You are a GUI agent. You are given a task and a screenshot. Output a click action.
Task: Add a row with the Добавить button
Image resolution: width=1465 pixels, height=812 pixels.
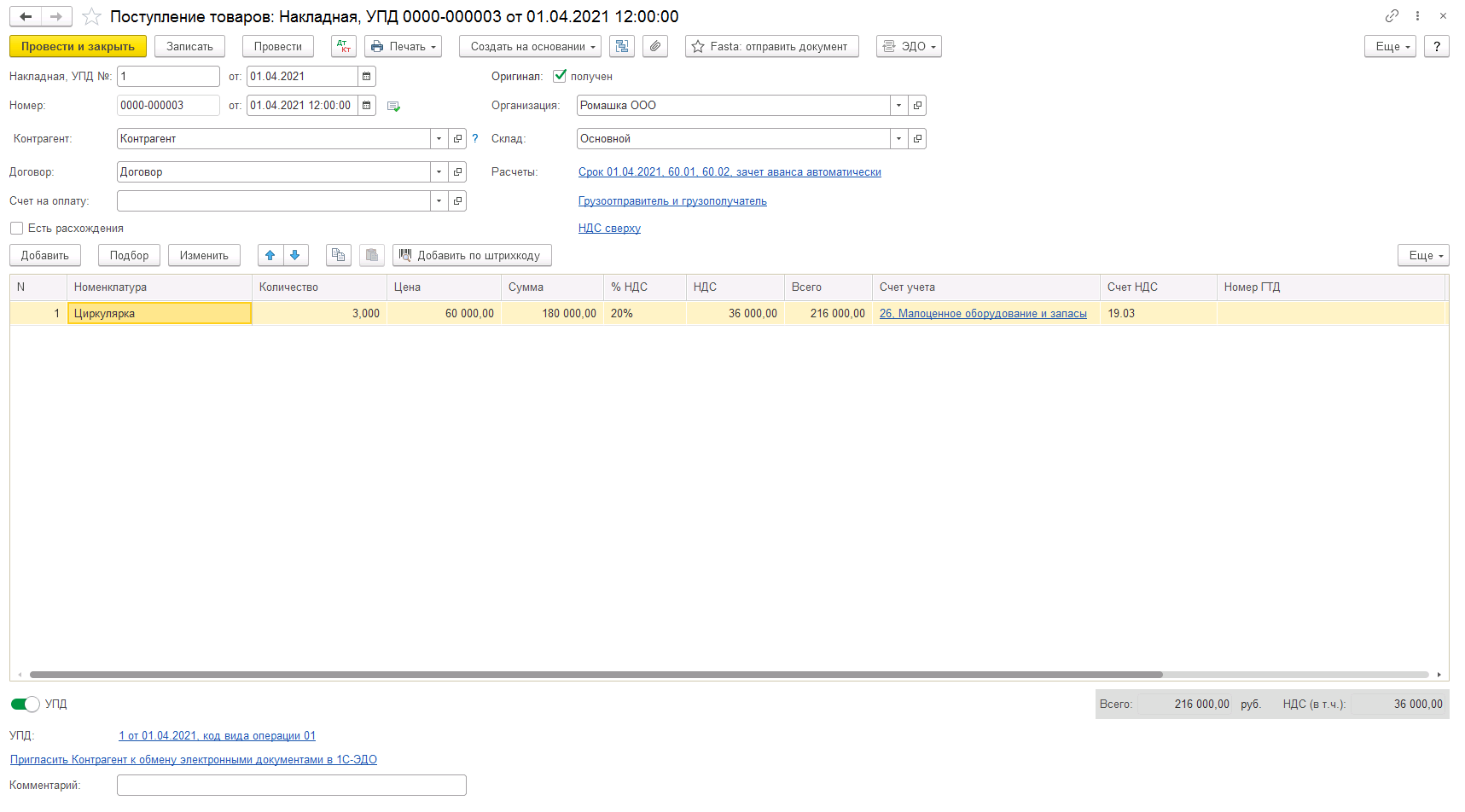click(x=45, y=255)
